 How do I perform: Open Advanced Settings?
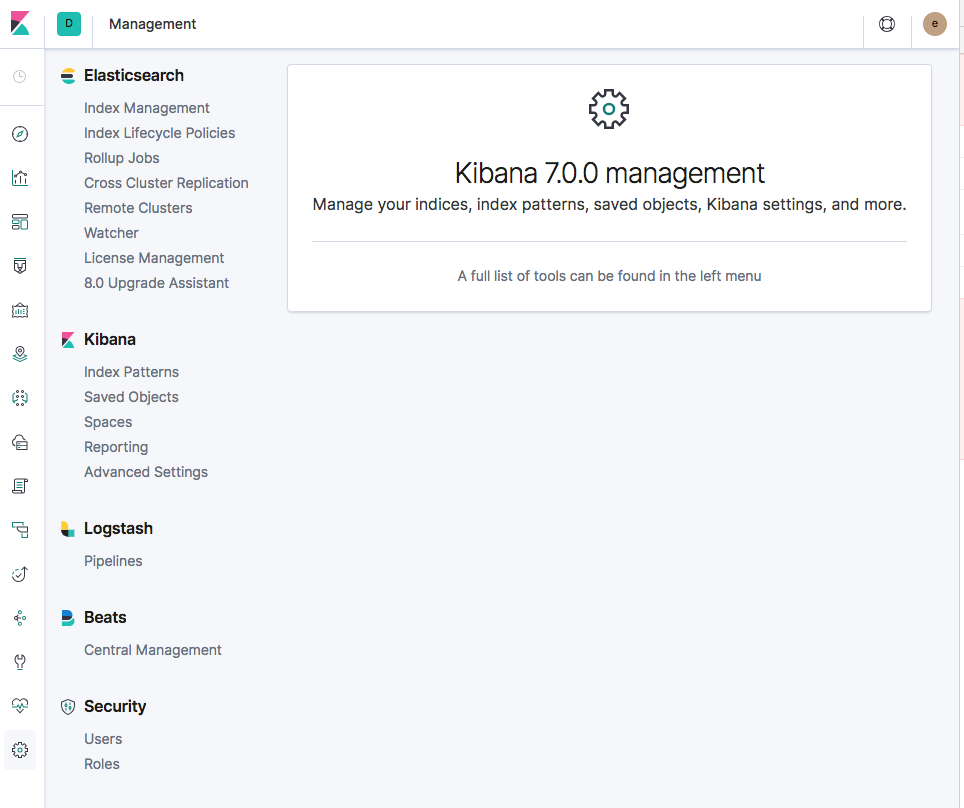[x=146, y=472]
